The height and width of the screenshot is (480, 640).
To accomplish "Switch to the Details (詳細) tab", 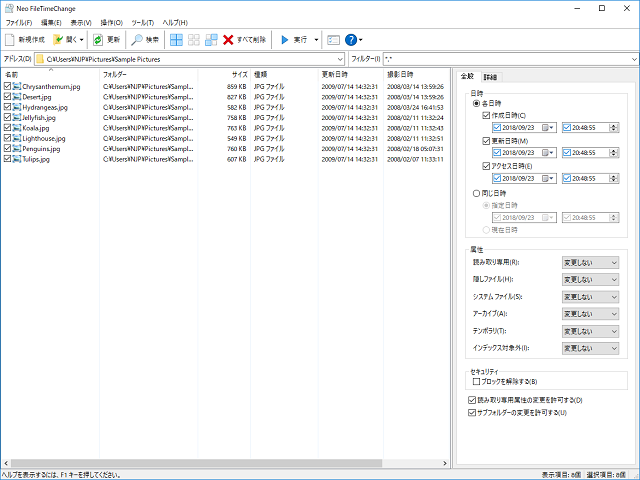I will click(490, 77).
